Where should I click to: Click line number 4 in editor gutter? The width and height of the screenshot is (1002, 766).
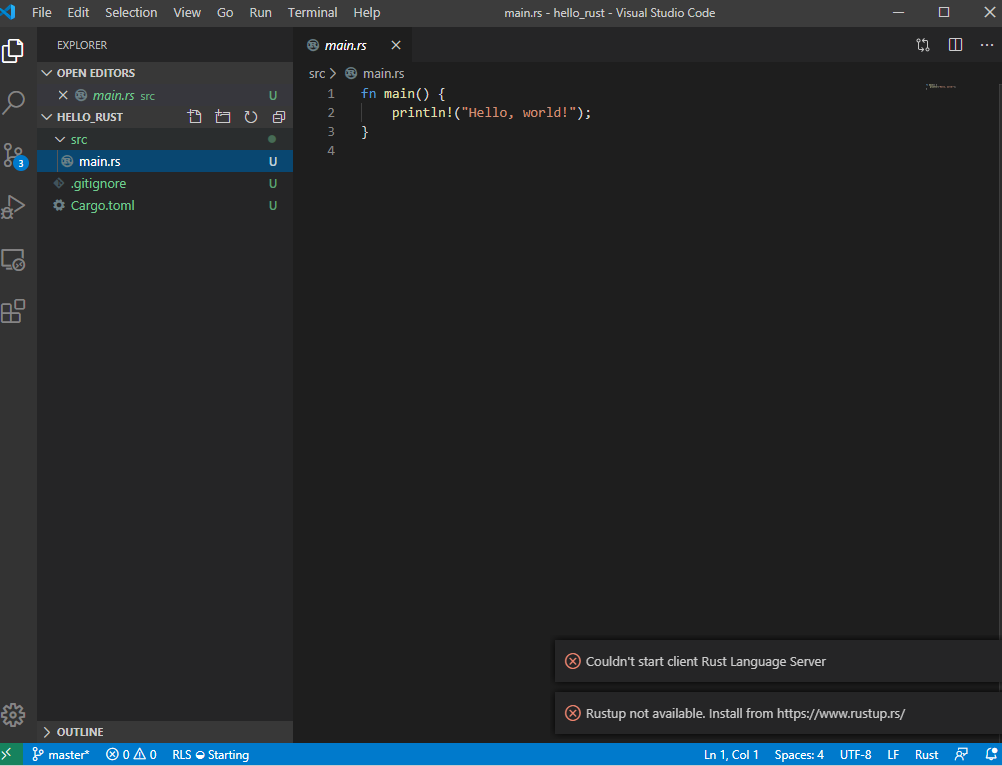[x=331, y=151]
